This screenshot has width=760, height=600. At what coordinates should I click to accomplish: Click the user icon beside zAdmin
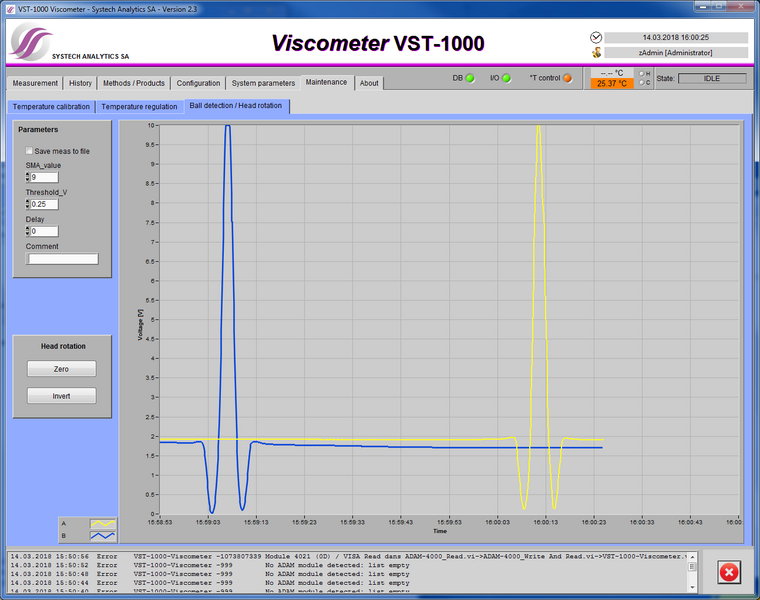point(596,52)
